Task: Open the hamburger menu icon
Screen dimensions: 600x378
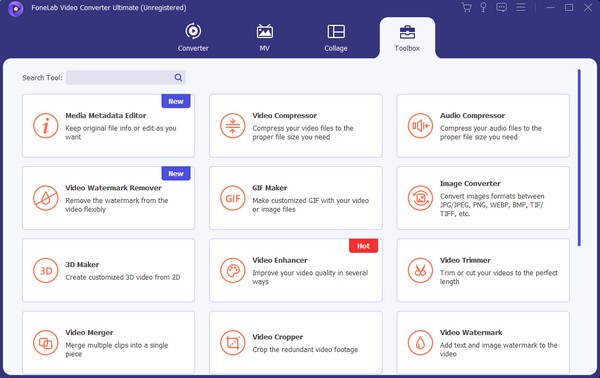Action: point(520,7)
